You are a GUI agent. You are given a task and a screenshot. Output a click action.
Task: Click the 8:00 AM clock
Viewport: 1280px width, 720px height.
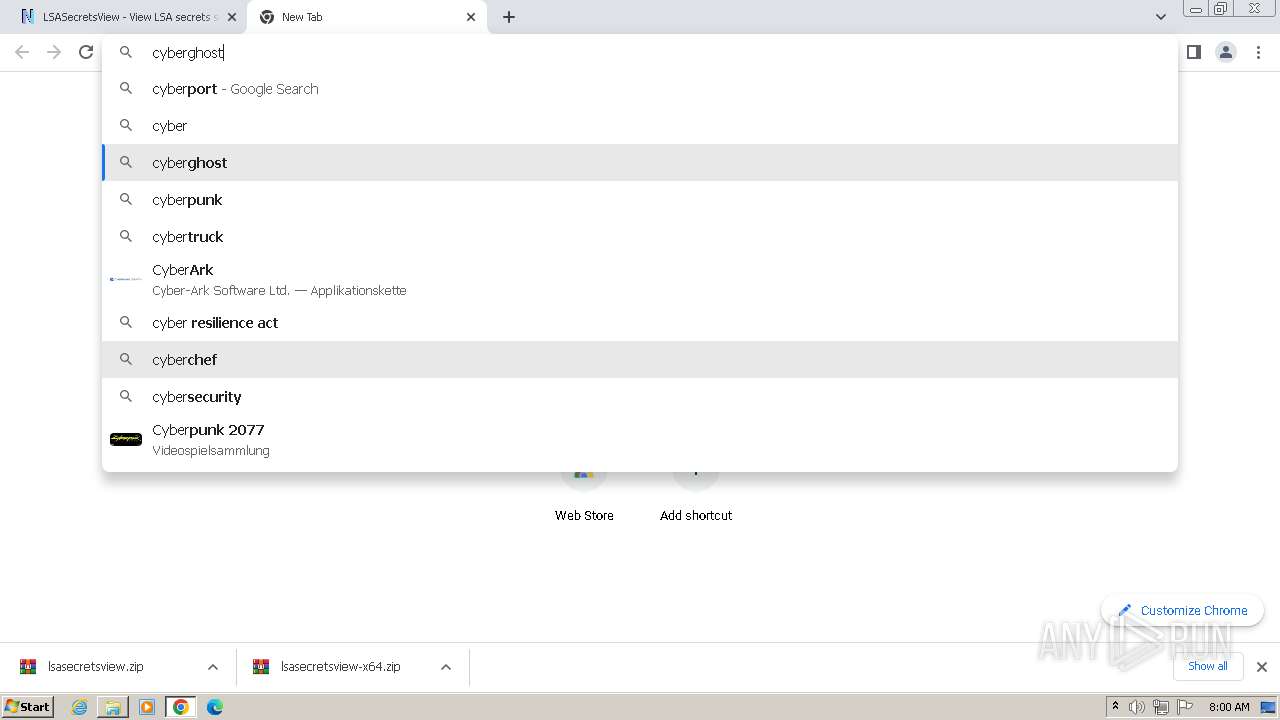click(1229, 707)
